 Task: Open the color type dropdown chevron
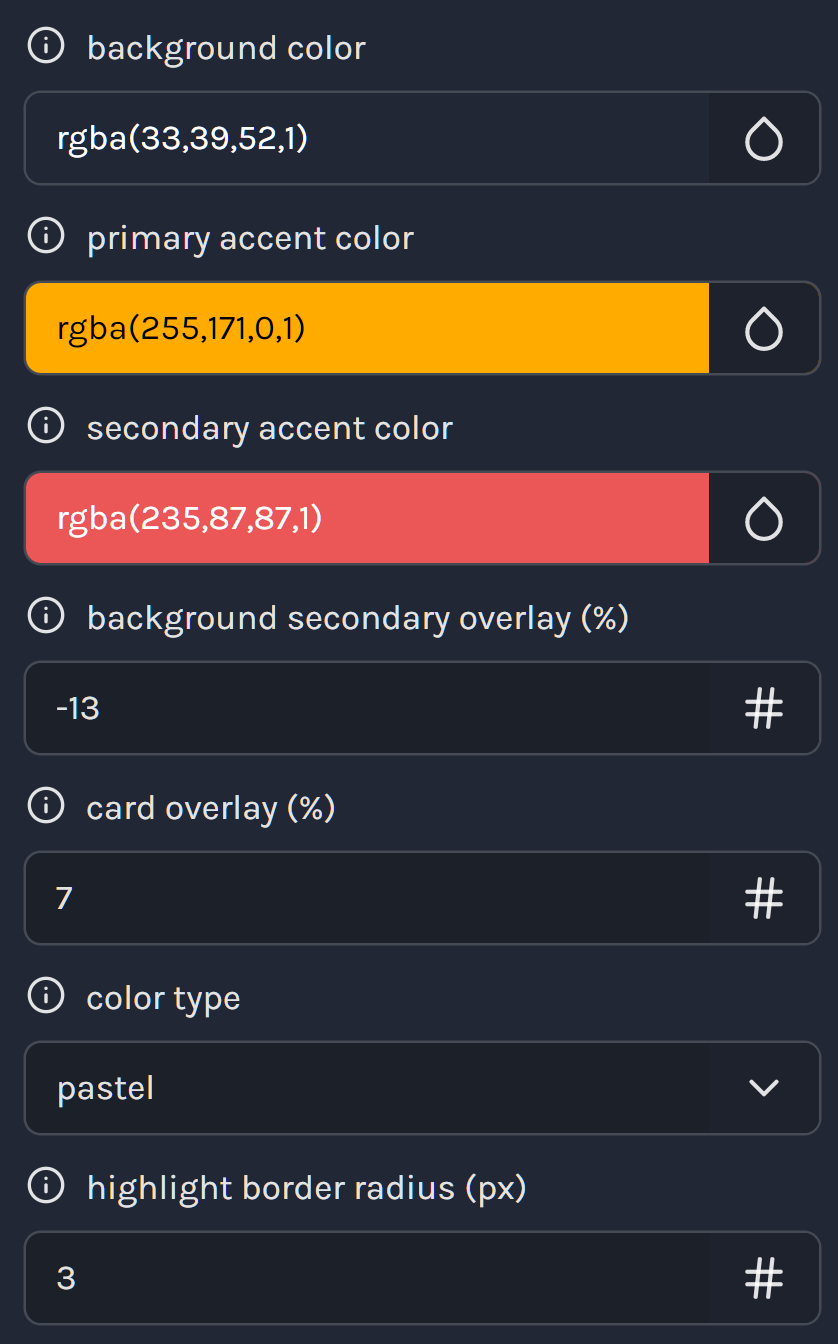click(x=764, y=1088)
